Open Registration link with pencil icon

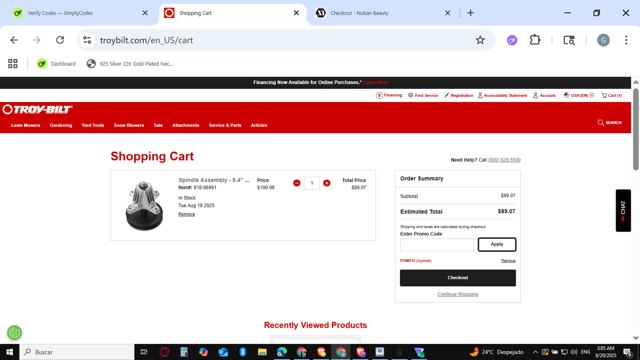(x=459, y=95)
